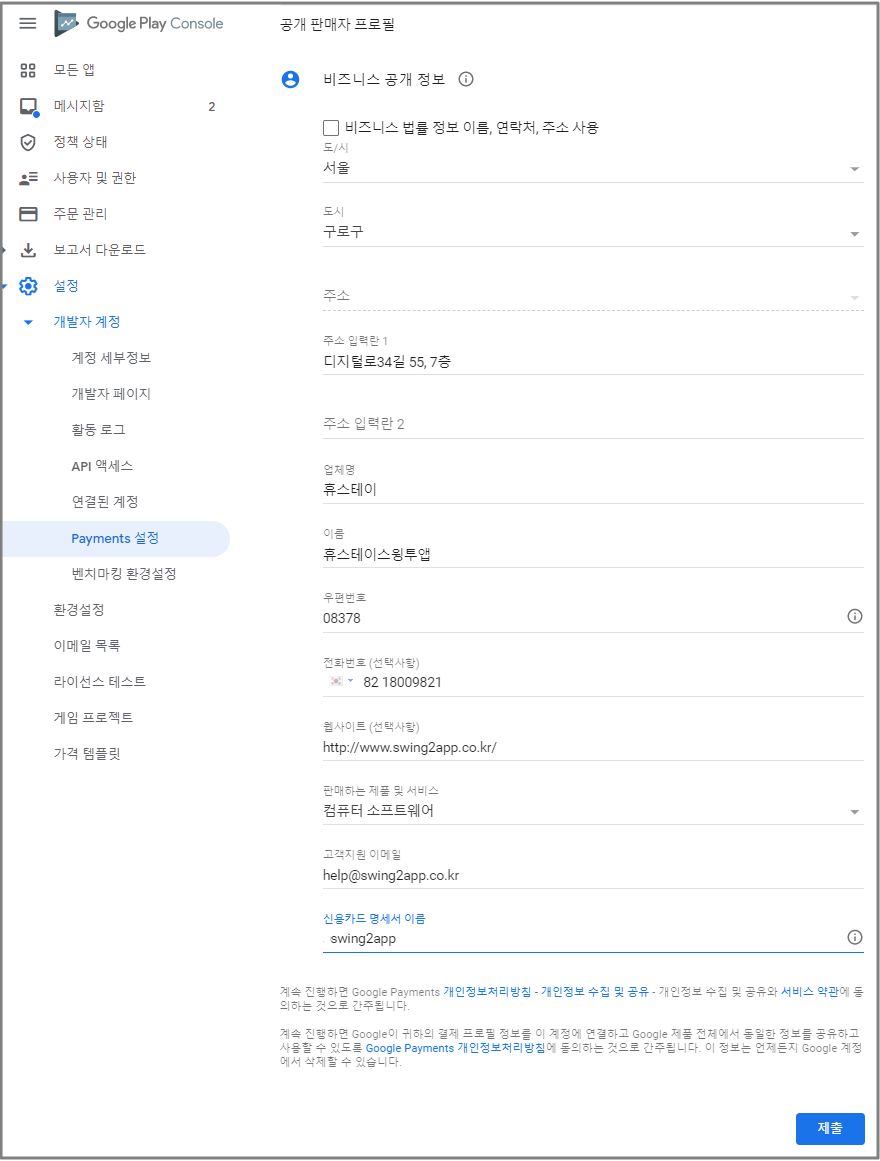Click info icon next to 비즈니스 공개 정보
The image size is (880, 1161).
(x=465, y=80)
